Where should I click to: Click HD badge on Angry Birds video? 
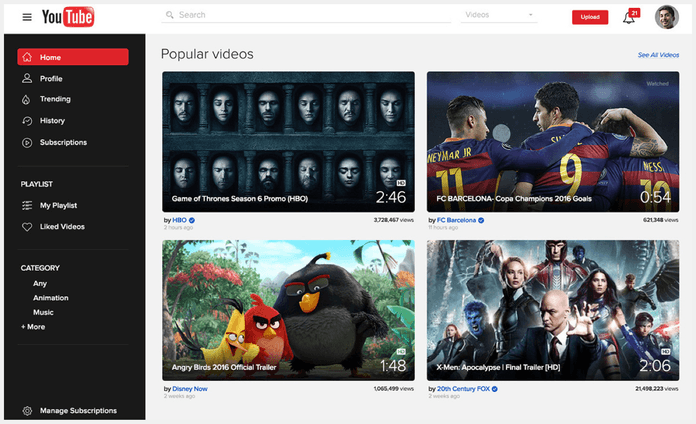pyautogui.click(x=401, y=352)
